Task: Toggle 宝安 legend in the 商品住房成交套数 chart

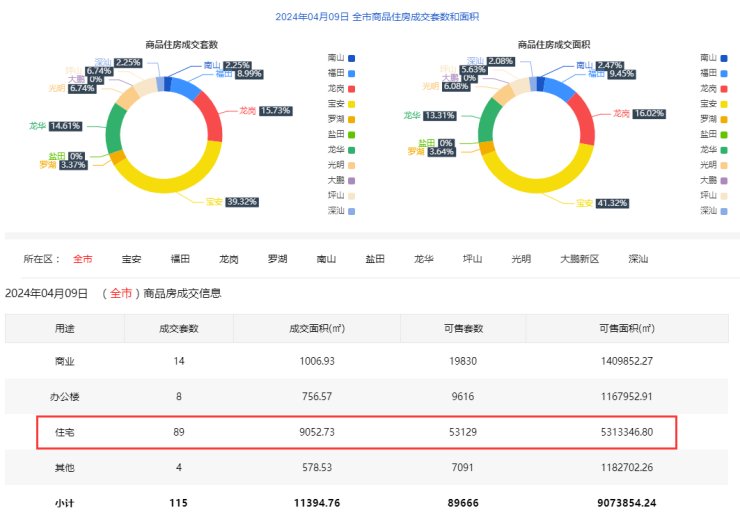Action: 340,103
